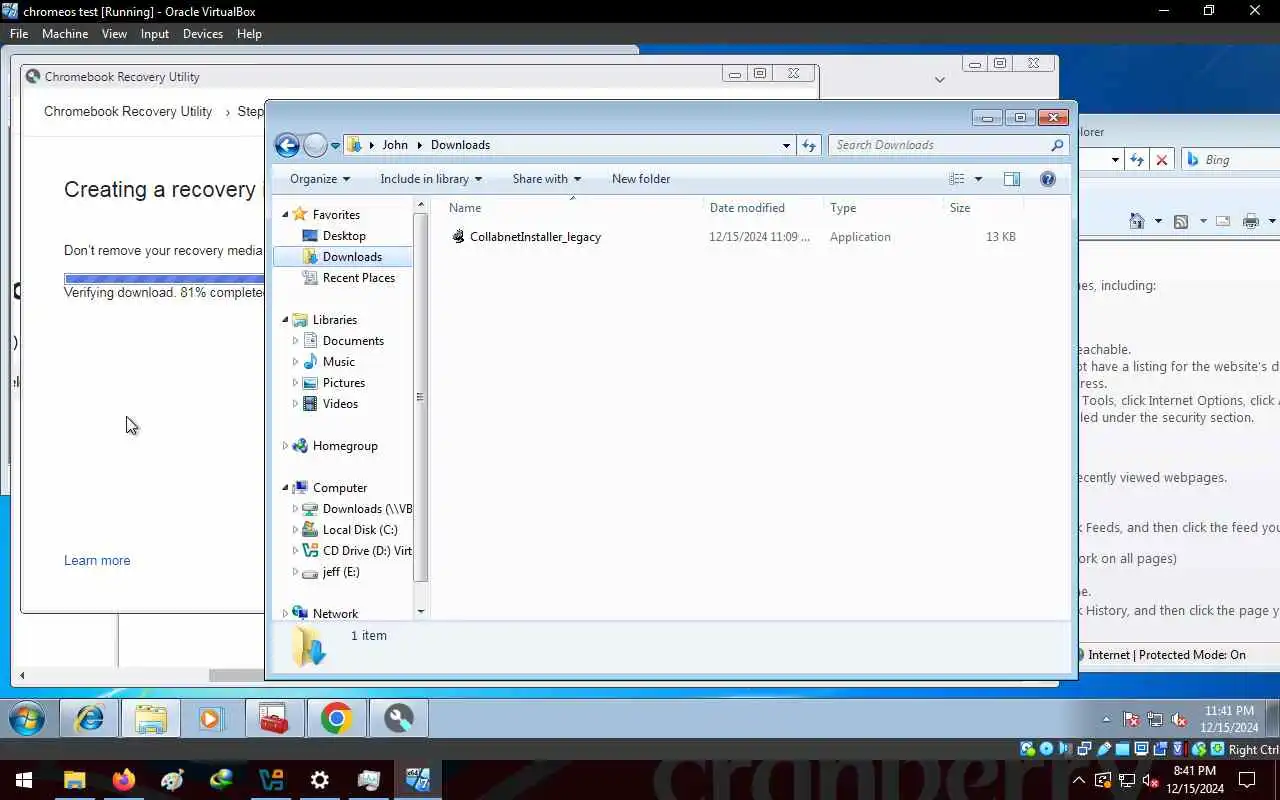The image size is (1280, 800).
Task: Click the Bing search box
Action: pyautogui.click(x=1232, y=160)
